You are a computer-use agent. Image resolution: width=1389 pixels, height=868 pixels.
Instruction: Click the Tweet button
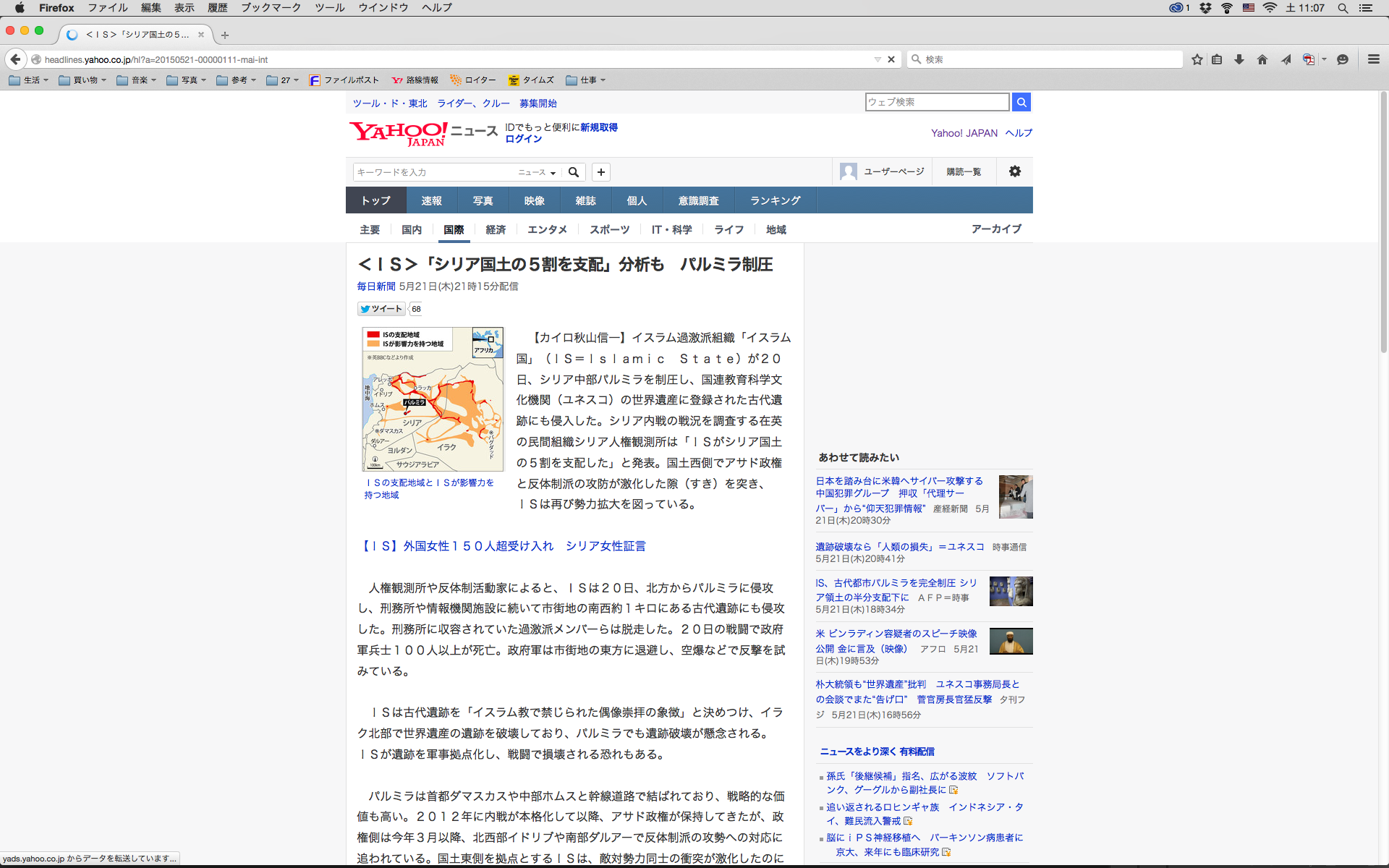[x=381, y=309]
